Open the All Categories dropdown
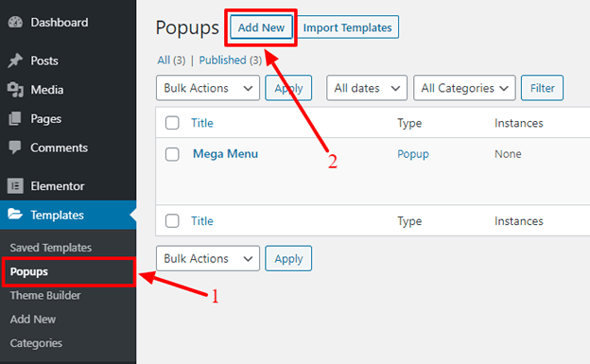Viewport: 590px width, 364px height. [464, 88]
